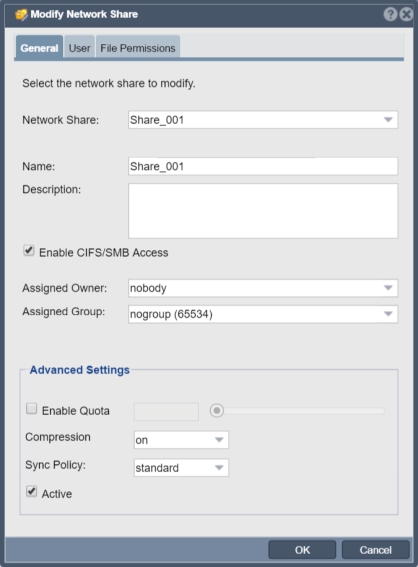Click the Sync Policy label
The height and width of the screenshot is (567, 418).
[55, 465]
